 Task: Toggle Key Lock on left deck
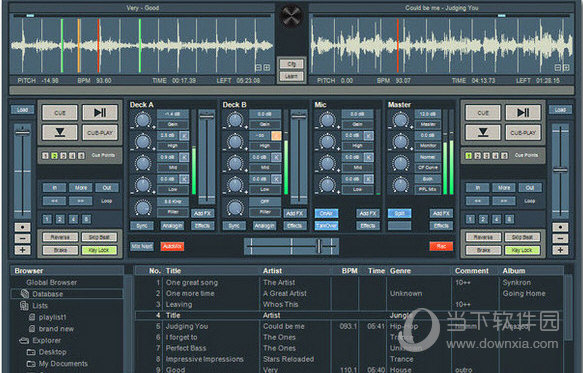click(99, 250)
